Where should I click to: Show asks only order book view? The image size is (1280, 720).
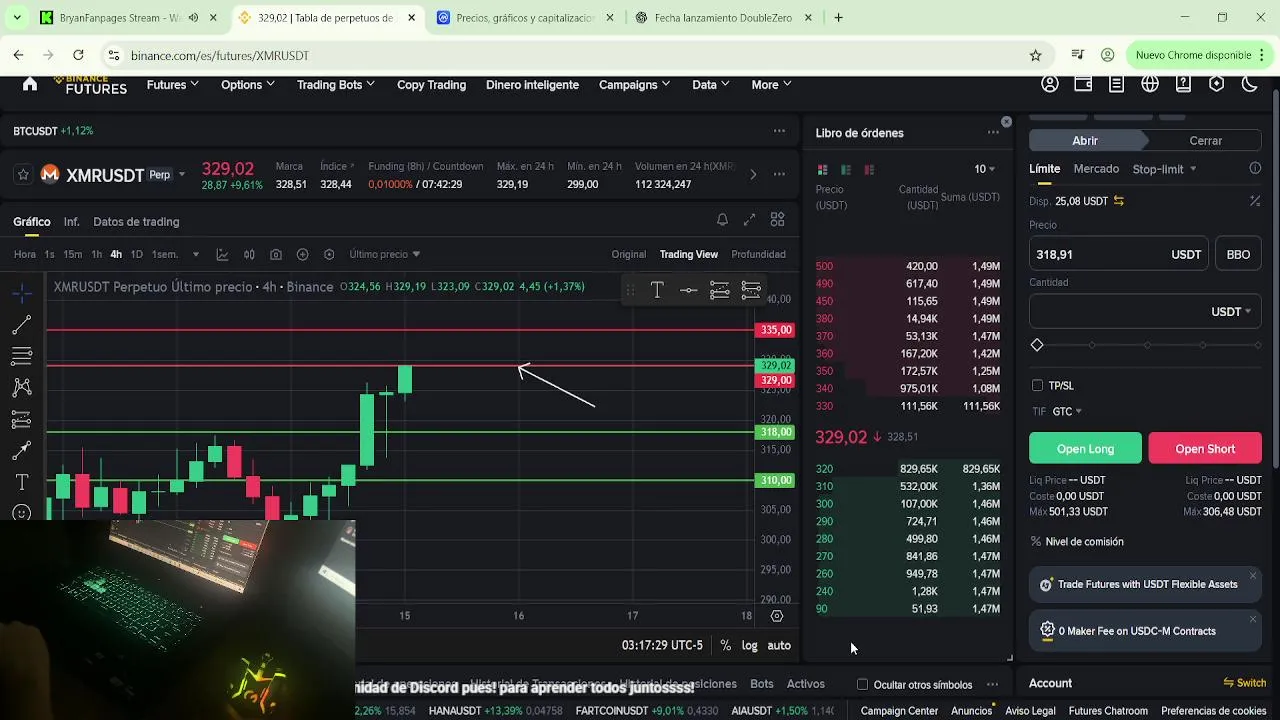point(869,170)
